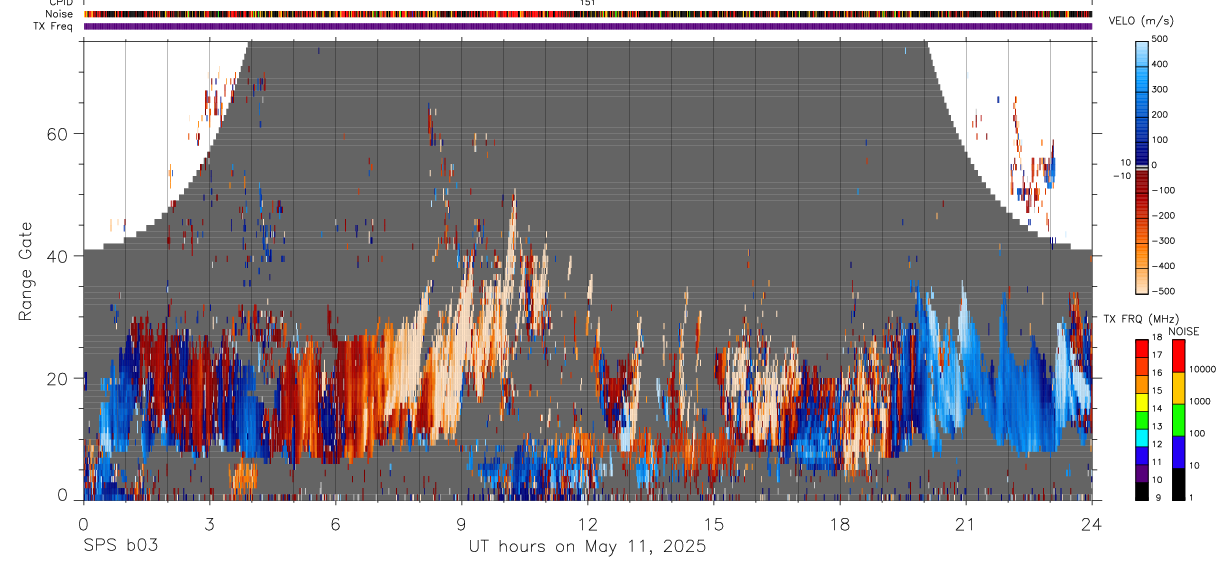
Task: Click the 6 tick on UT hours axis
Action: pyautogui.click(x=335, y=522)
